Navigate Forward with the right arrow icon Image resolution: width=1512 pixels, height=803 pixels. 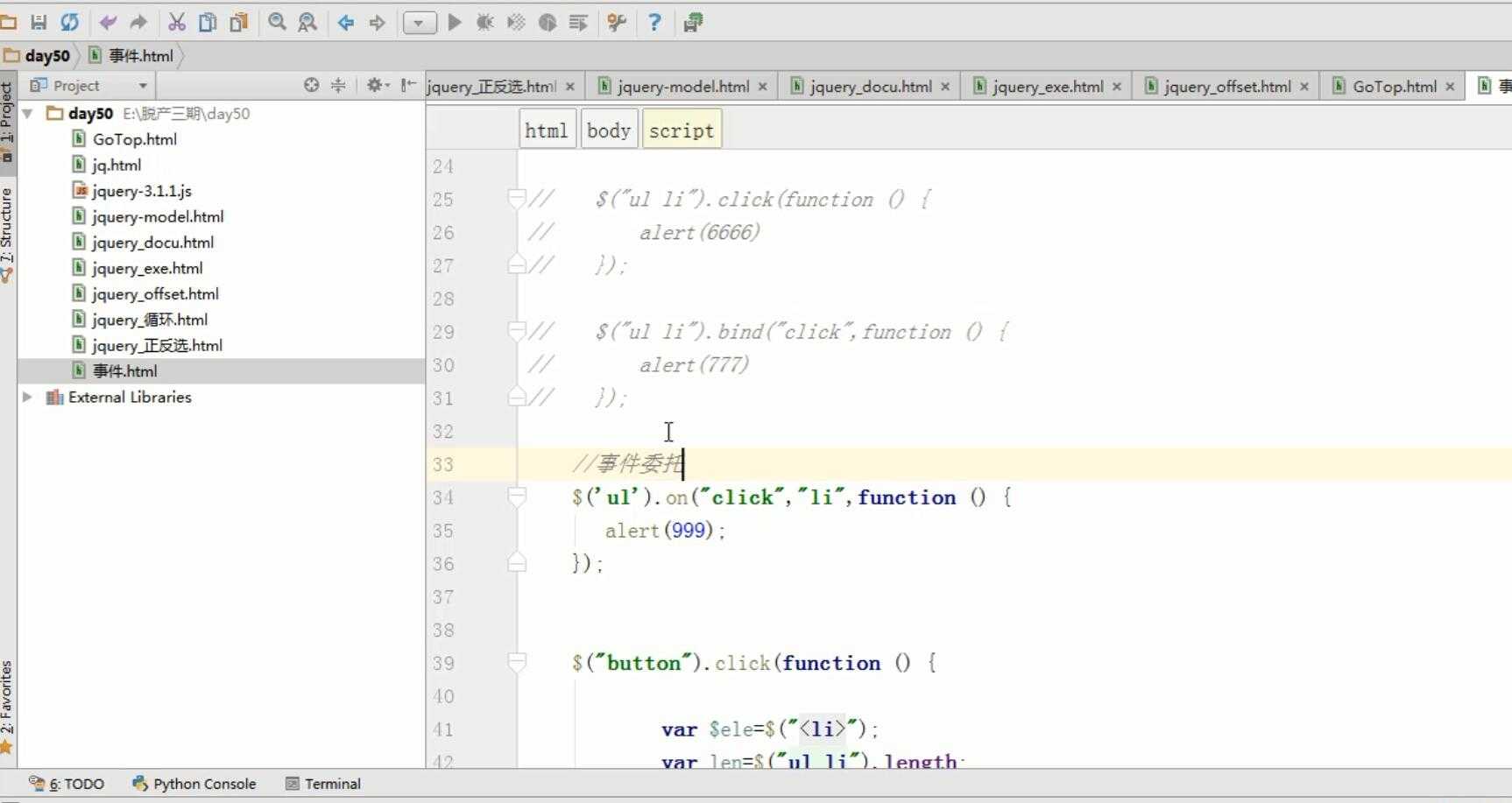click(377, 23)
